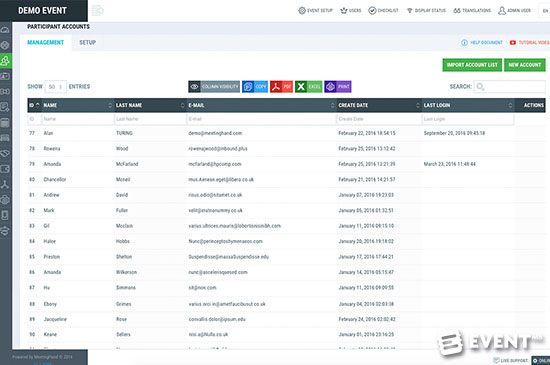Select name Jacqueline
Screen dimensions: 550x365
click(x=55, y=319)
